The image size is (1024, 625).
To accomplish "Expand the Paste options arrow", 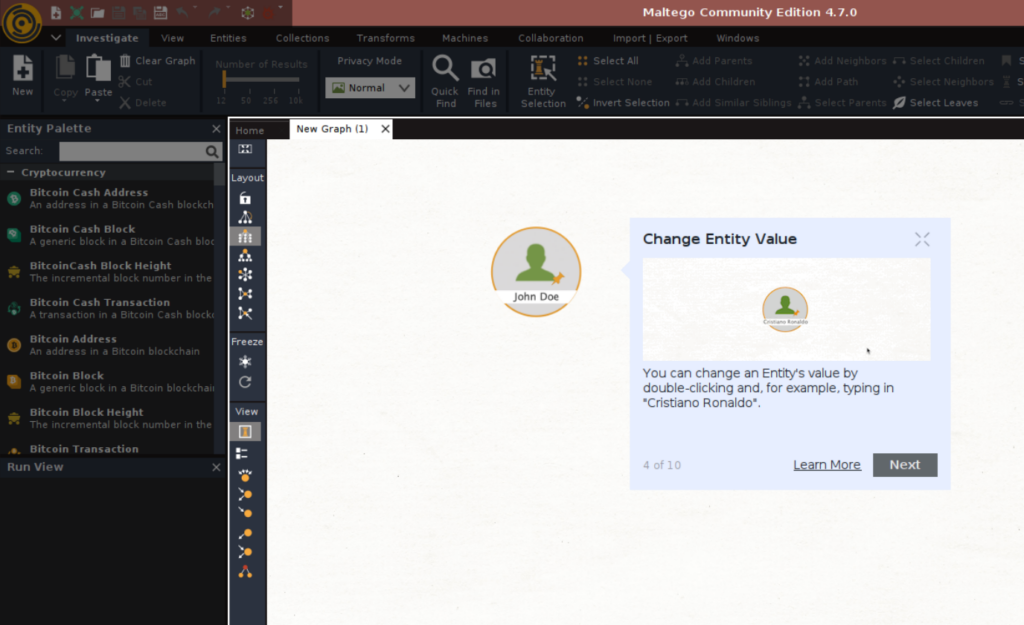I will pyautogui.click(x=98, y=101).
